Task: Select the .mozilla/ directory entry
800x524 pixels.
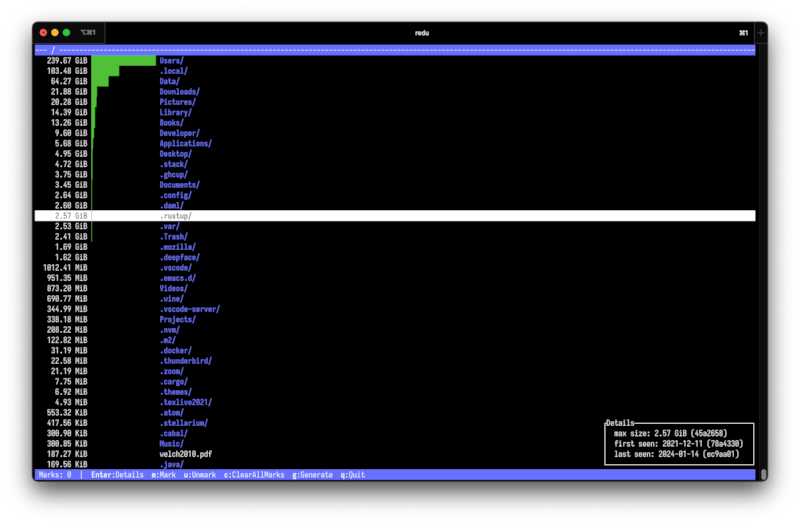Action: [178, 247]
